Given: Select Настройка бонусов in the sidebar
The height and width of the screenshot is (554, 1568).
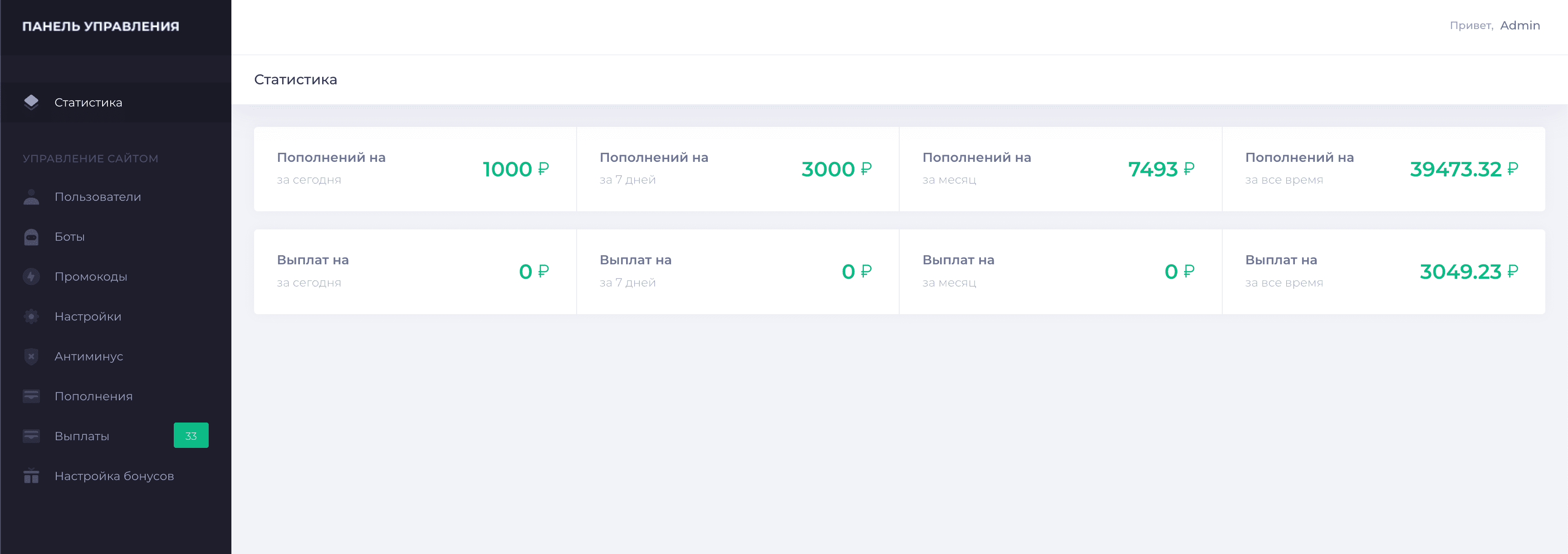Looking at the screenshot, I should (x=114, y=476).
